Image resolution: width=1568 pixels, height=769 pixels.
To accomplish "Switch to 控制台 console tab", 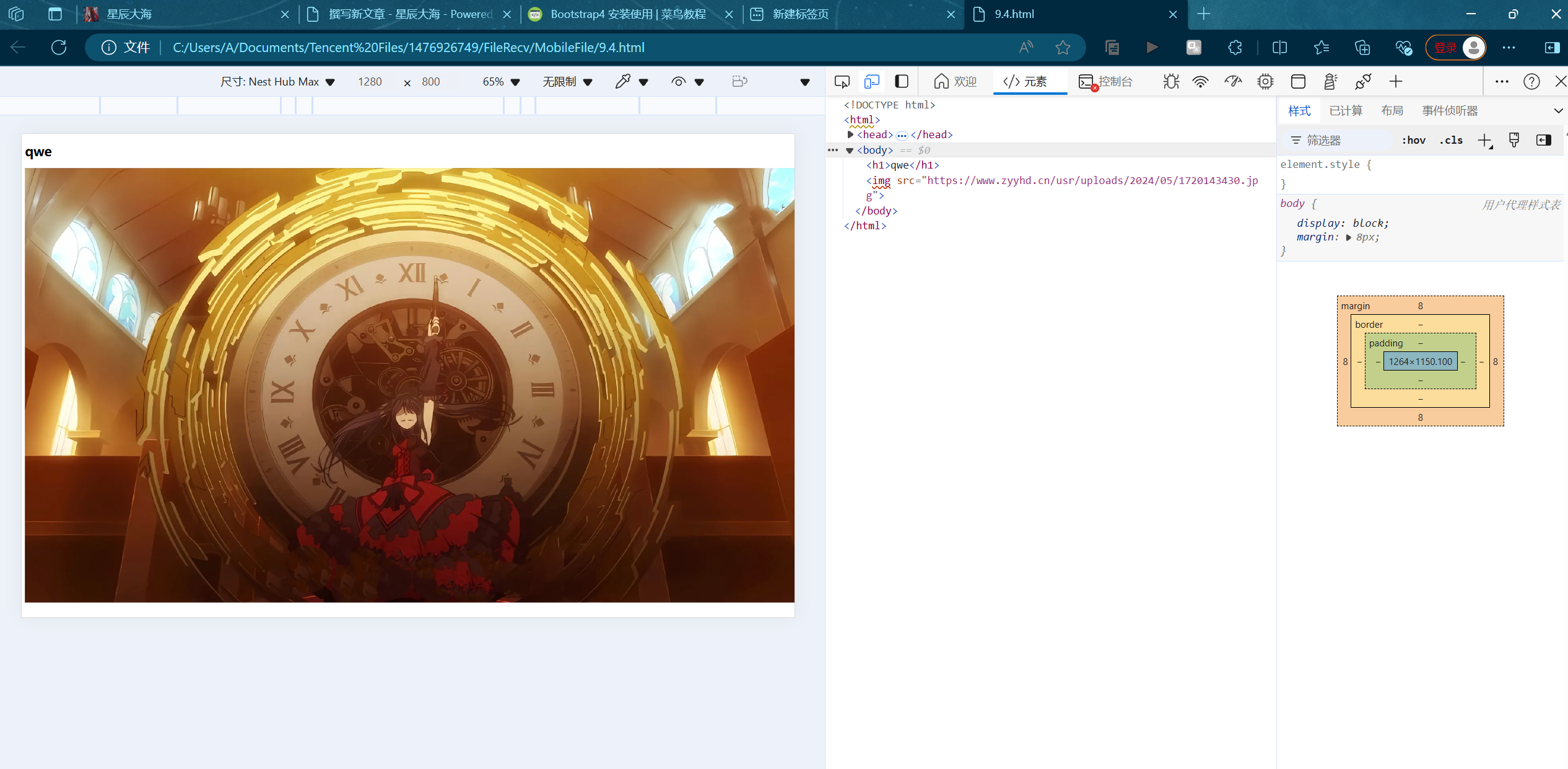I will point(1105,81).
